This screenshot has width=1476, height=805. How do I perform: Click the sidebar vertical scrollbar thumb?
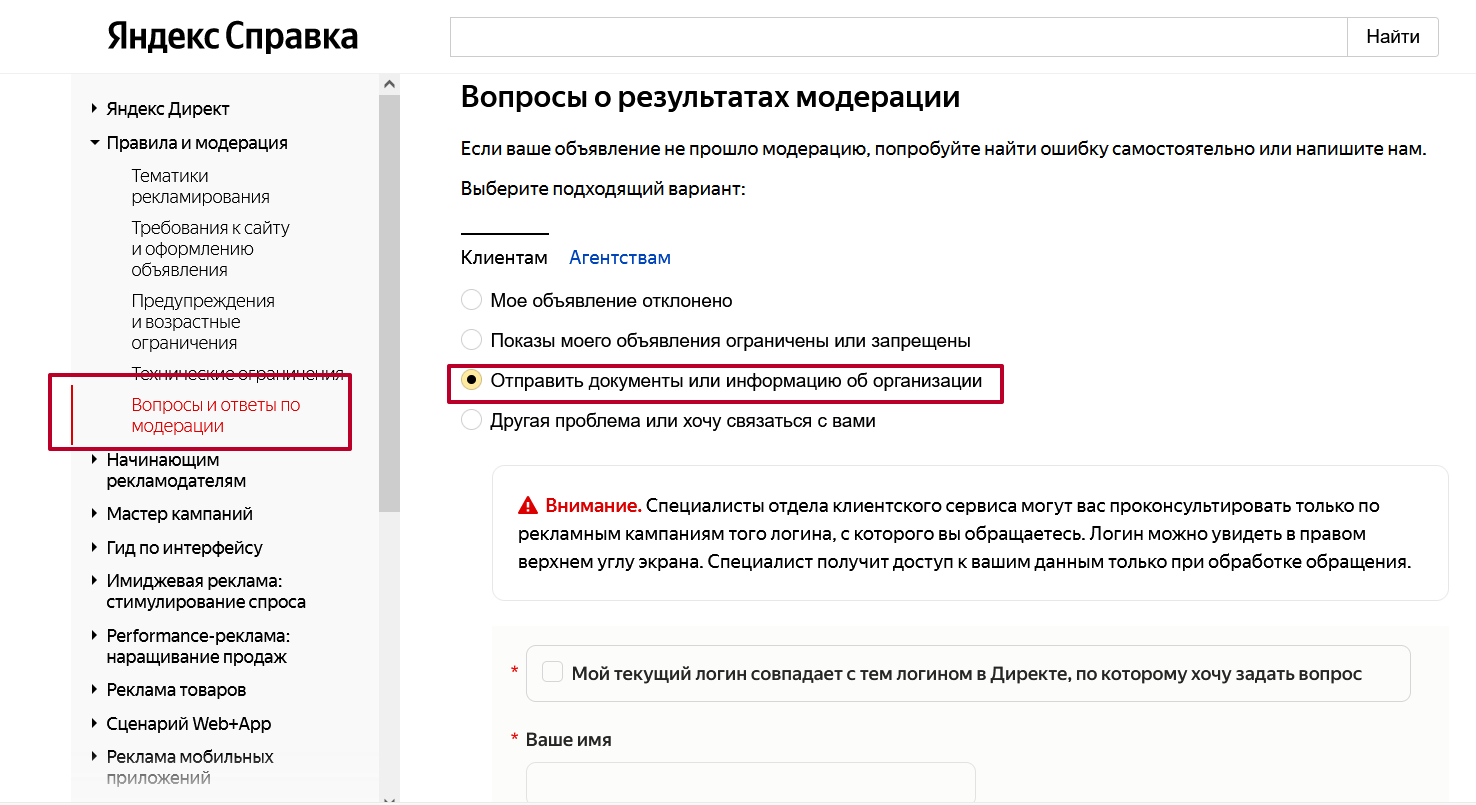pos(390,304)
